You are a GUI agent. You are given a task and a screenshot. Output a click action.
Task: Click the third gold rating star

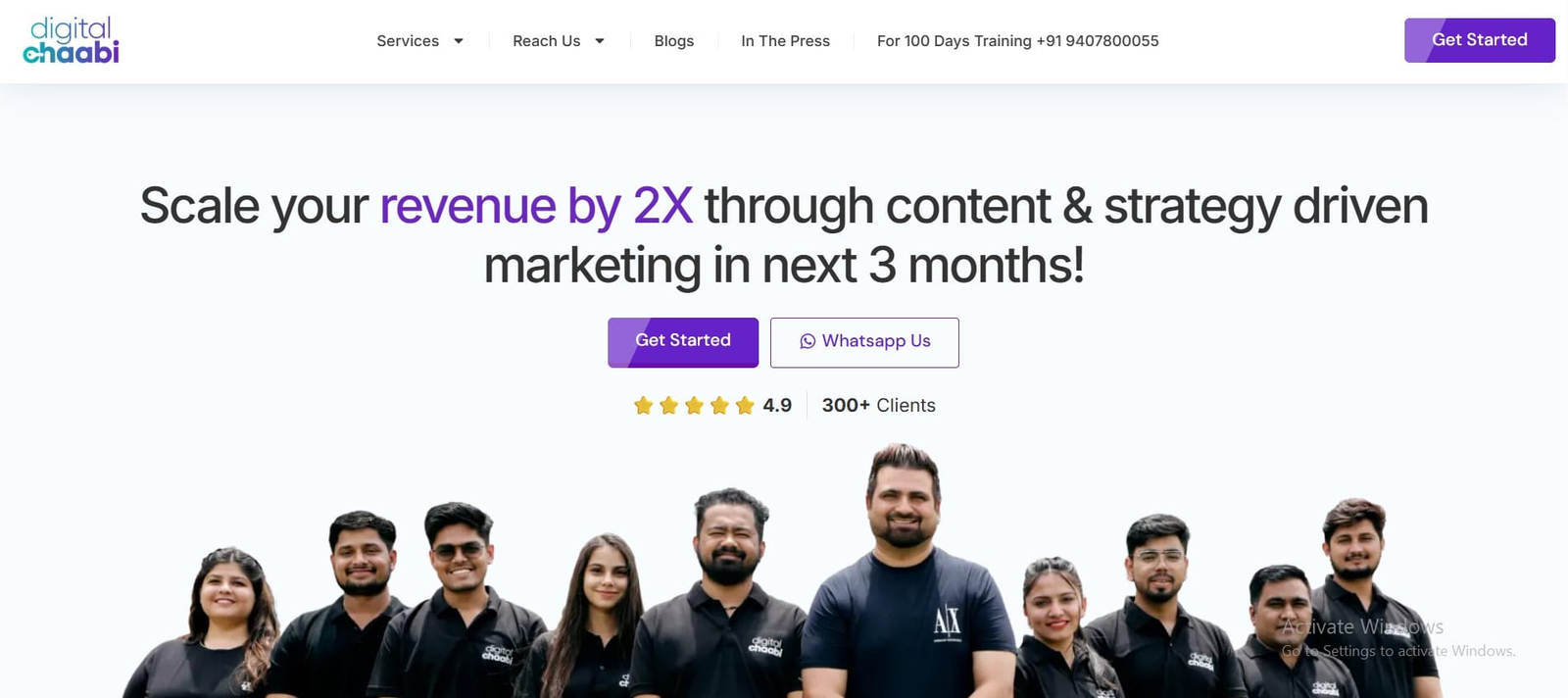(x=694, y=405)
